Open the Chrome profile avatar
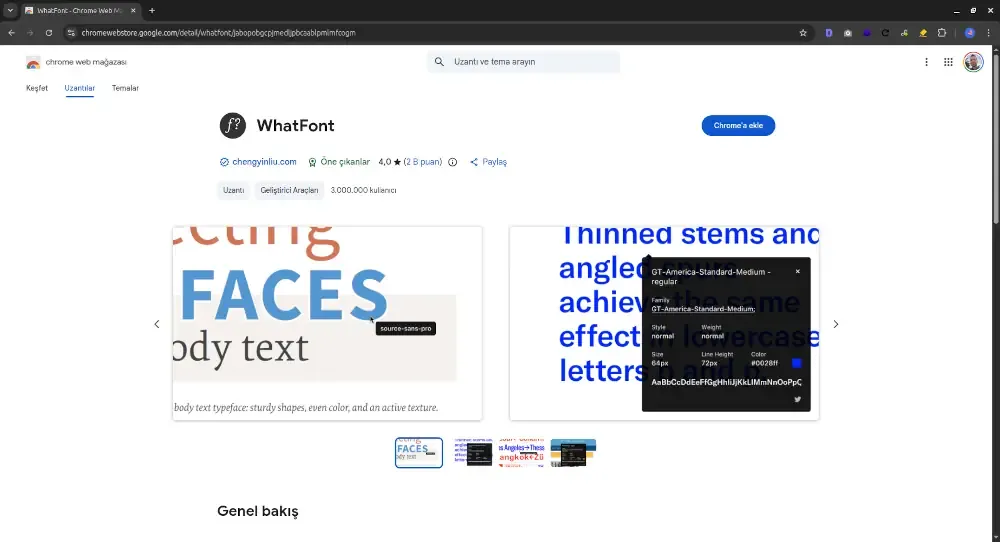 (969, 33)
